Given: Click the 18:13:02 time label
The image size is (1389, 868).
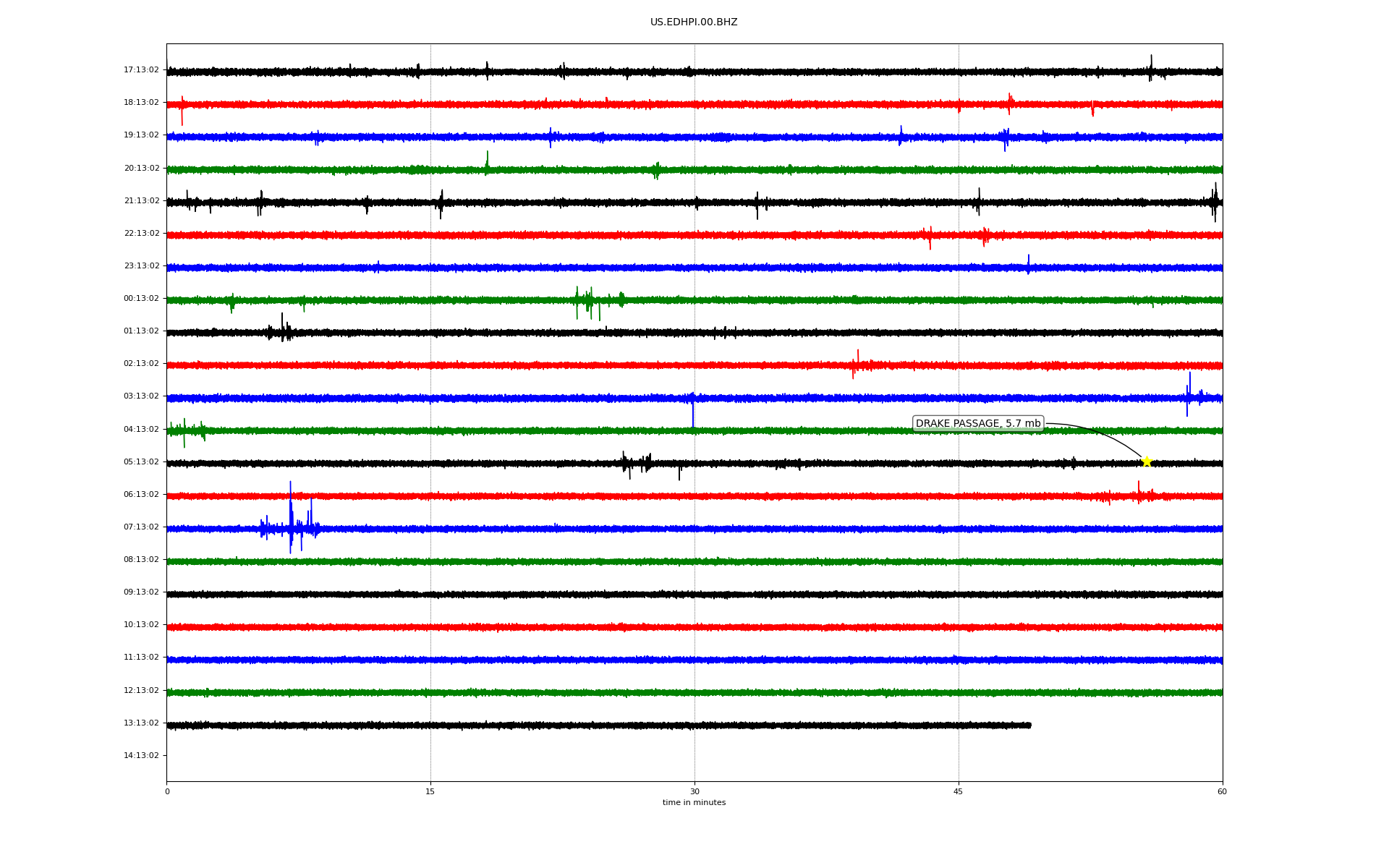Looking at the screenshot, I should (141, 103).
